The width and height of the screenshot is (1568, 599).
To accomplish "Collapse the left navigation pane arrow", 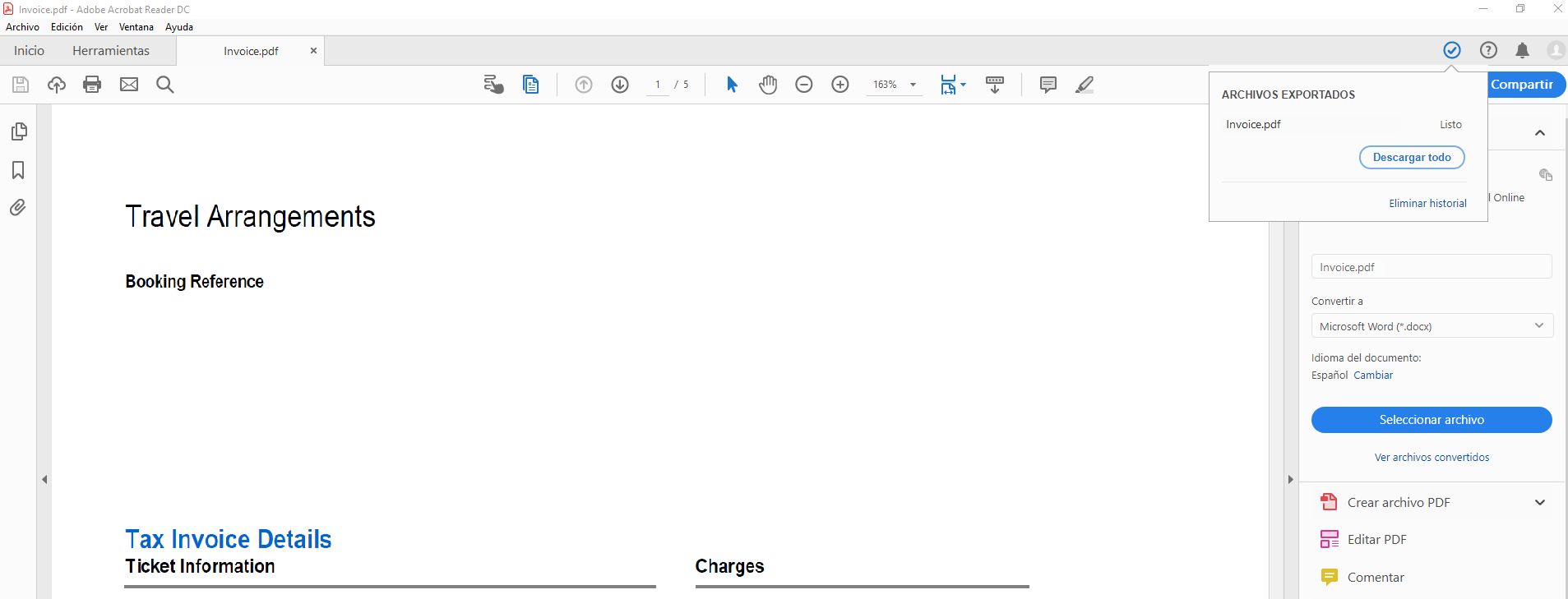I will [x=44, y=479].
